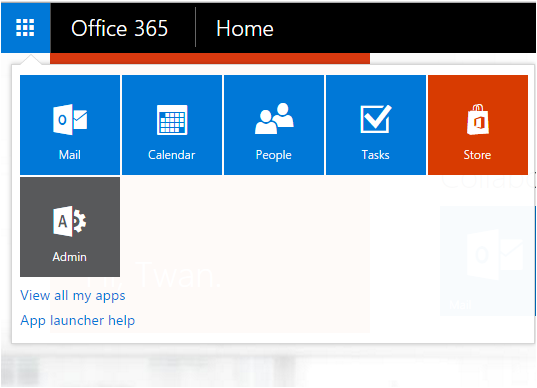Image resolution: width=537 pixels, height=388 pixels.
Task: Open App launcher help link
Action: coord(78,321)
